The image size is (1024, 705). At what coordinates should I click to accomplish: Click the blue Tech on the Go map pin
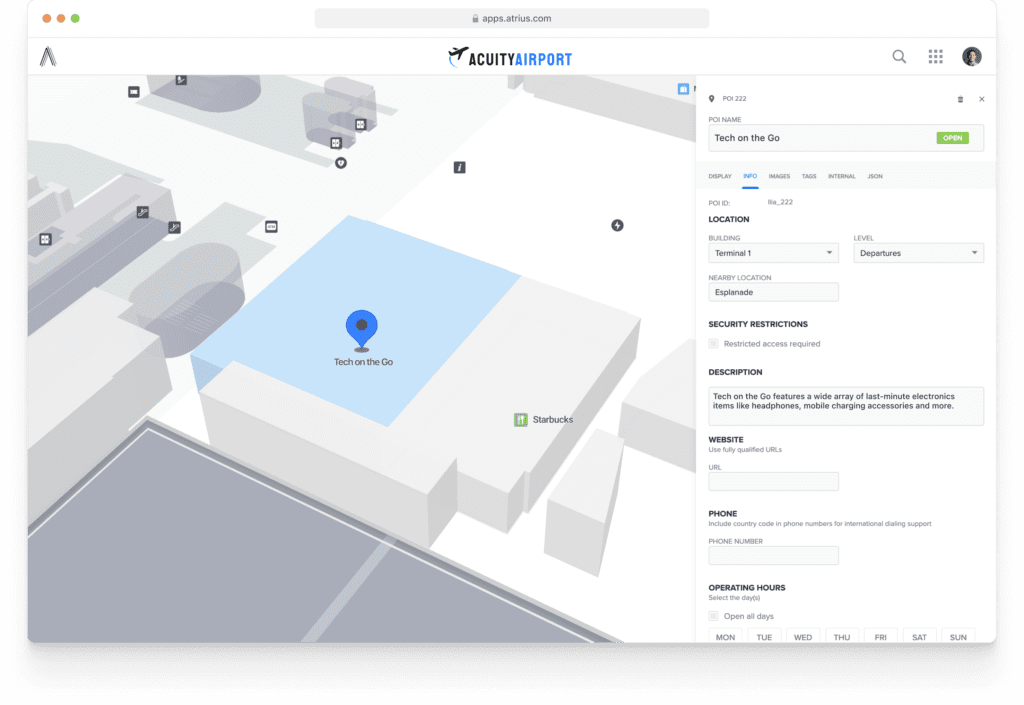pyautogui.click(x=362, y=326)
